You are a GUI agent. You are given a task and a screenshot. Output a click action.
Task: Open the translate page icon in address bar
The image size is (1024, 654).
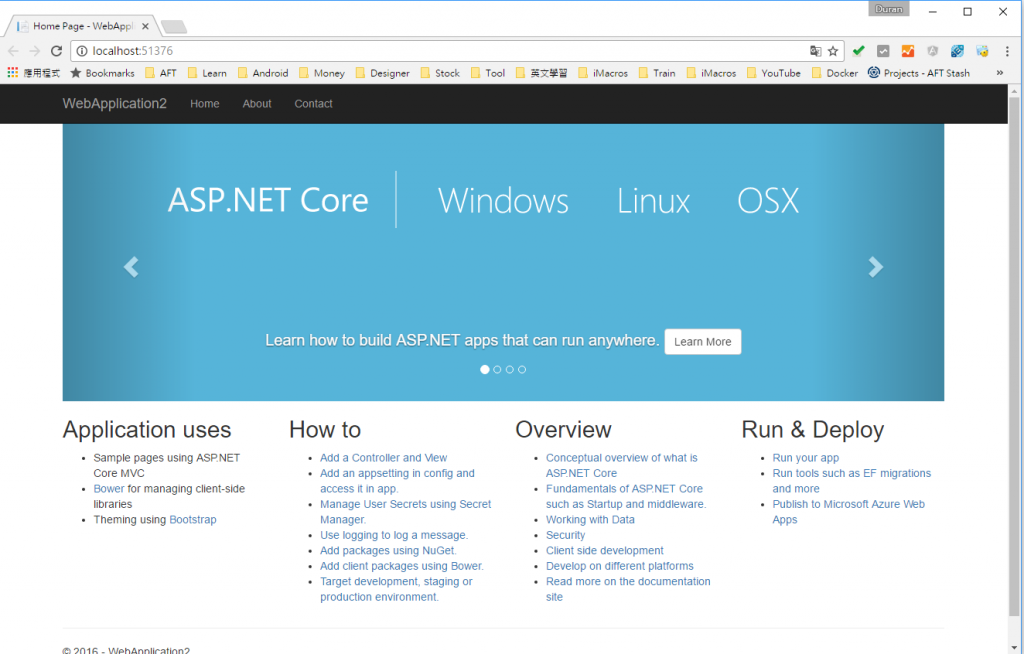pyautogui.click(x=815, y=51)
